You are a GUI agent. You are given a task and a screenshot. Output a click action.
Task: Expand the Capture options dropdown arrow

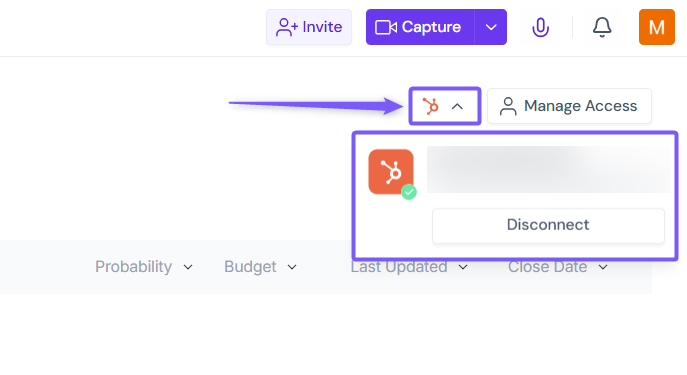pos(491,27)
